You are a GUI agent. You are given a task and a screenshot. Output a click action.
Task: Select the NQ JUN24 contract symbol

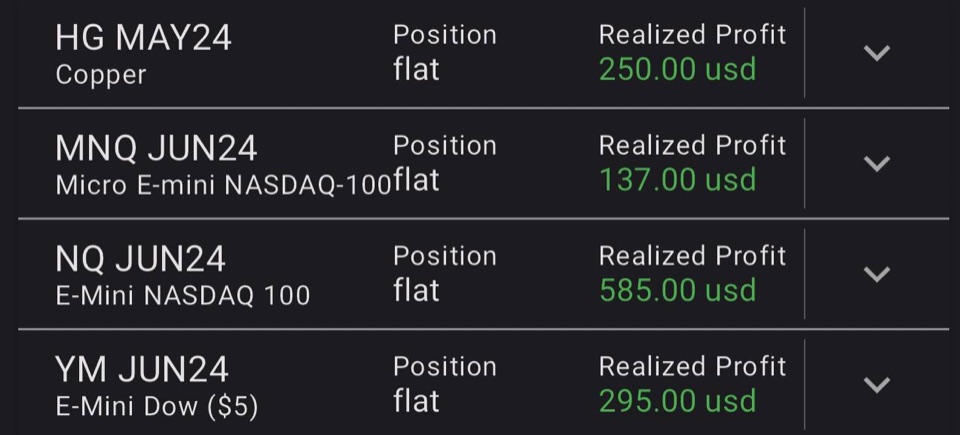(140, 259)
